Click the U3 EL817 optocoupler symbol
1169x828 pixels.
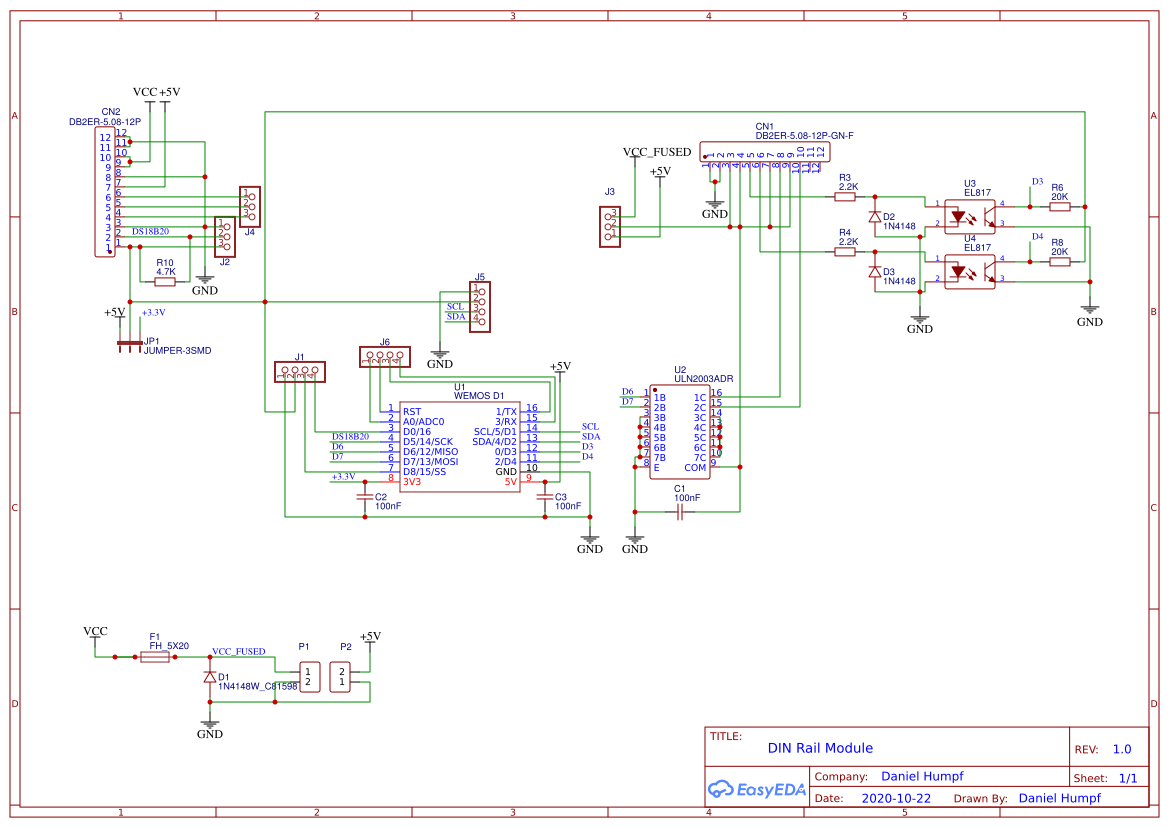pos(969,217)
